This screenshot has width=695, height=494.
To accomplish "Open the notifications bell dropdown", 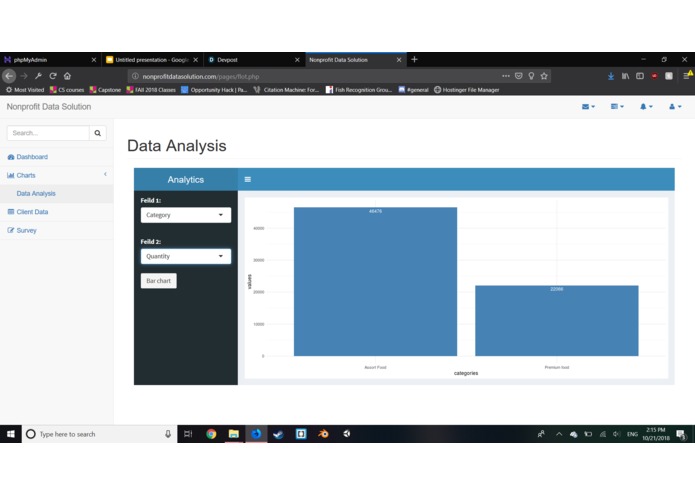I will point(646,106).
